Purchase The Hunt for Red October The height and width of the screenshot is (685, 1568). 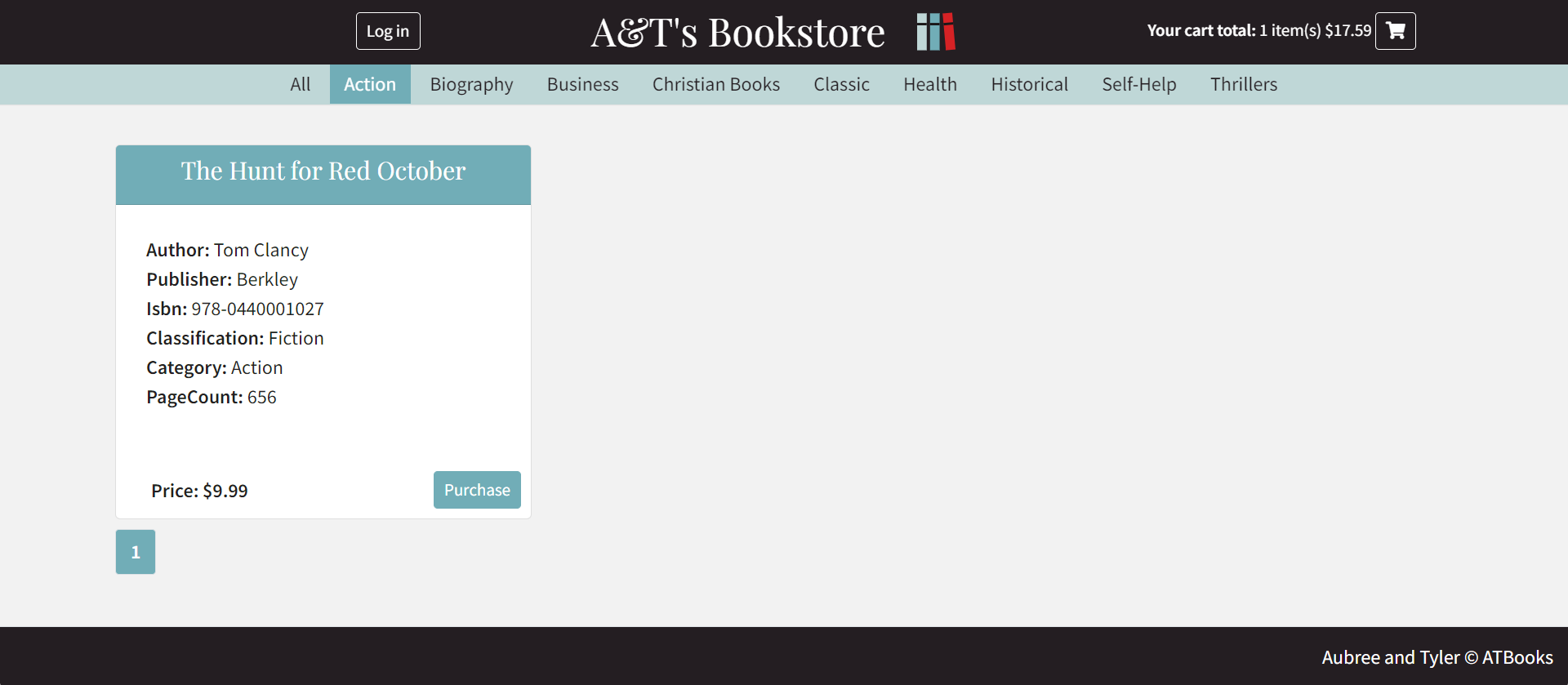pos(477,490)
